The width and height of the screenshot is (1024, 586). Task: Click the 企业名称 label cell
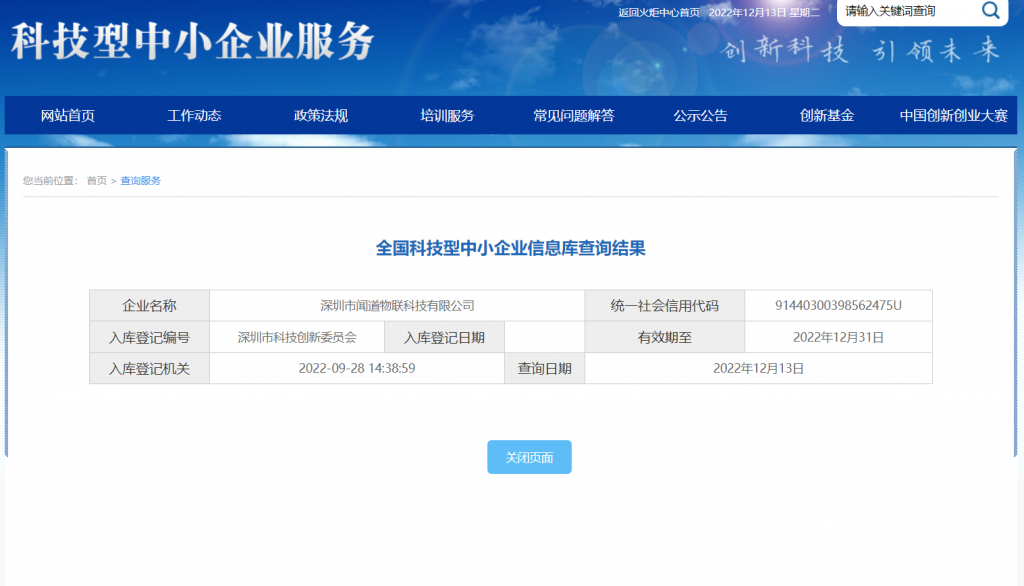pyautogui.click(x=150, y=306)
